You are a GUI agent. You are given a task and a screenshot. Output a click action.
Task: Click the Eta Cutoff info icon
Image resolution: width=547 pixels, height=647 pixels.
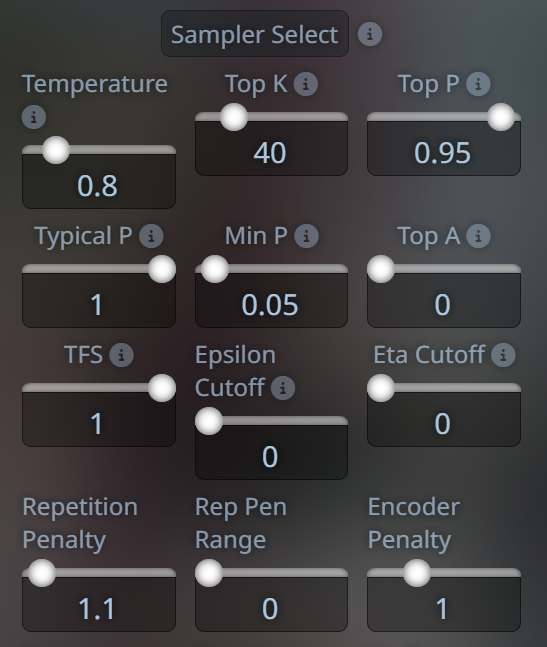pos(503,355)
